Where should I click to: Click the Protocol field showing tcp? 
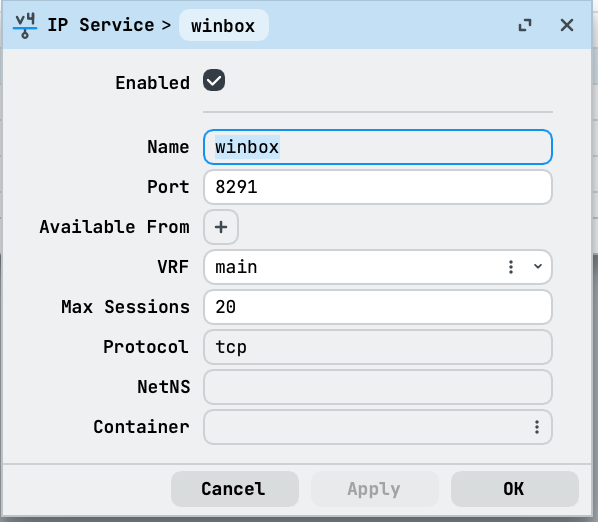pos(378,347)
